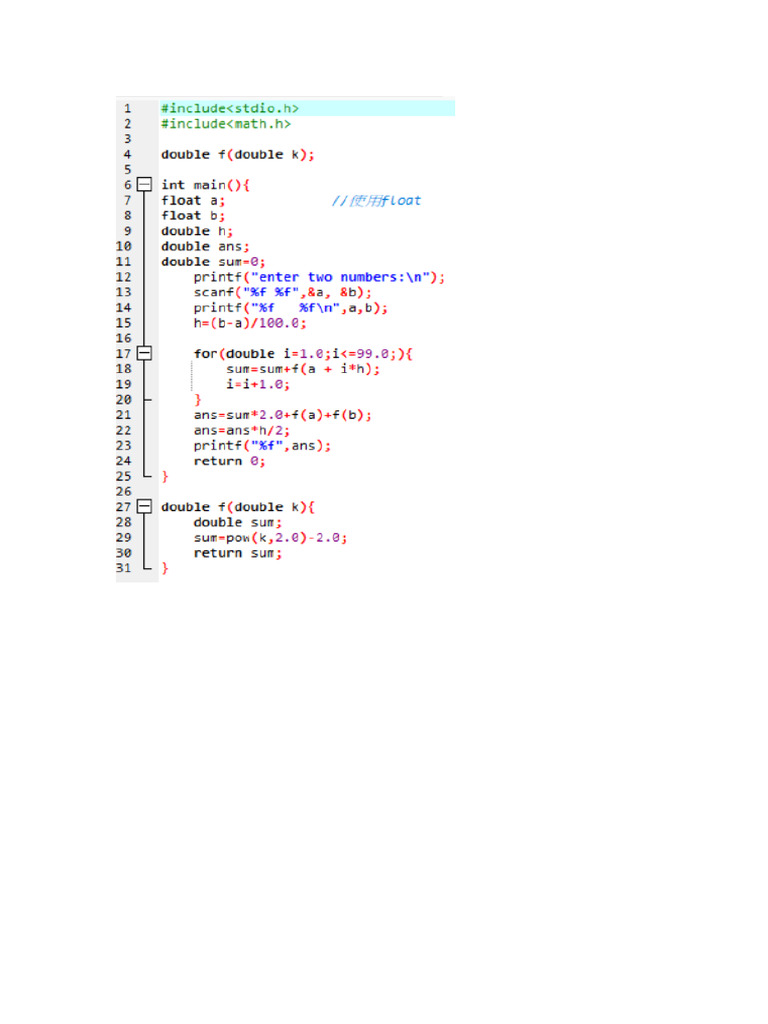The image size is (768, 1024).
Task: Place cursor on h=(b-a)/100.0 line
Action: coord(249,323)
